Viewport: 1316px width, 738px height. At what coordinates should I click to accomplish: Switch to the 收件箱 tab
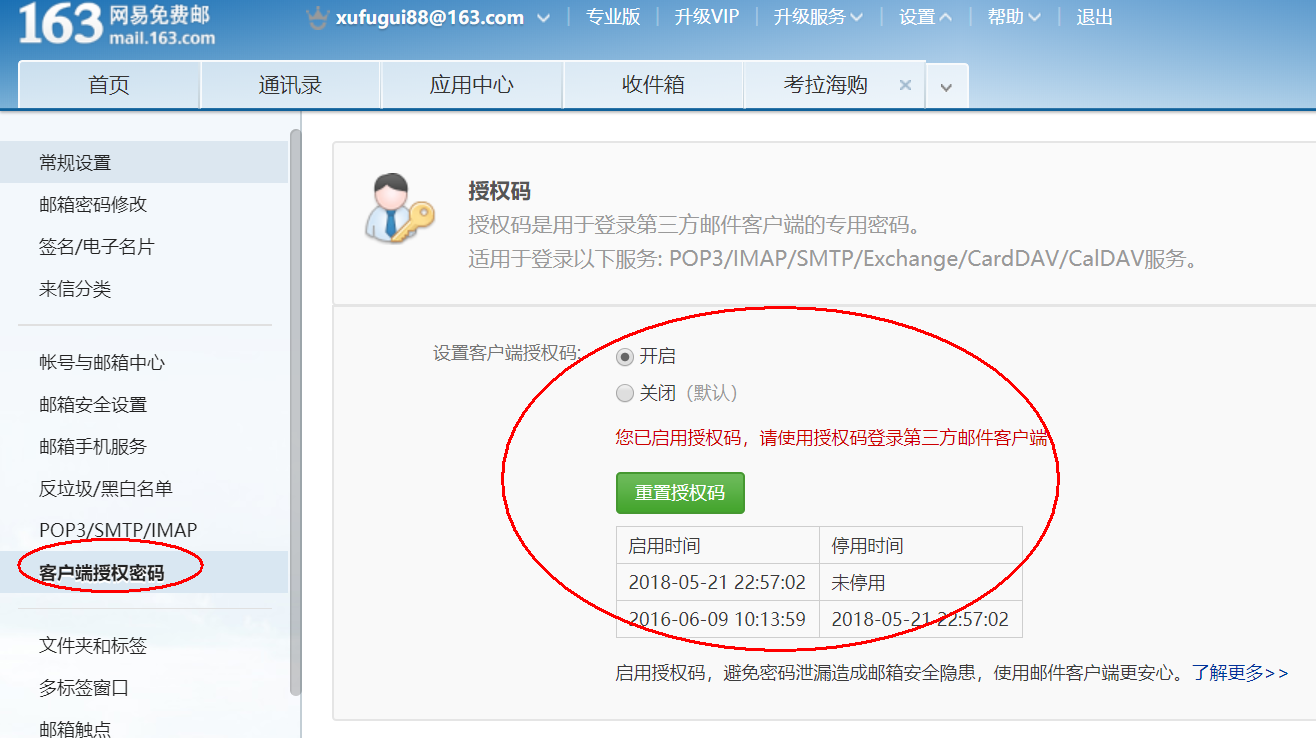click(652, 84)
